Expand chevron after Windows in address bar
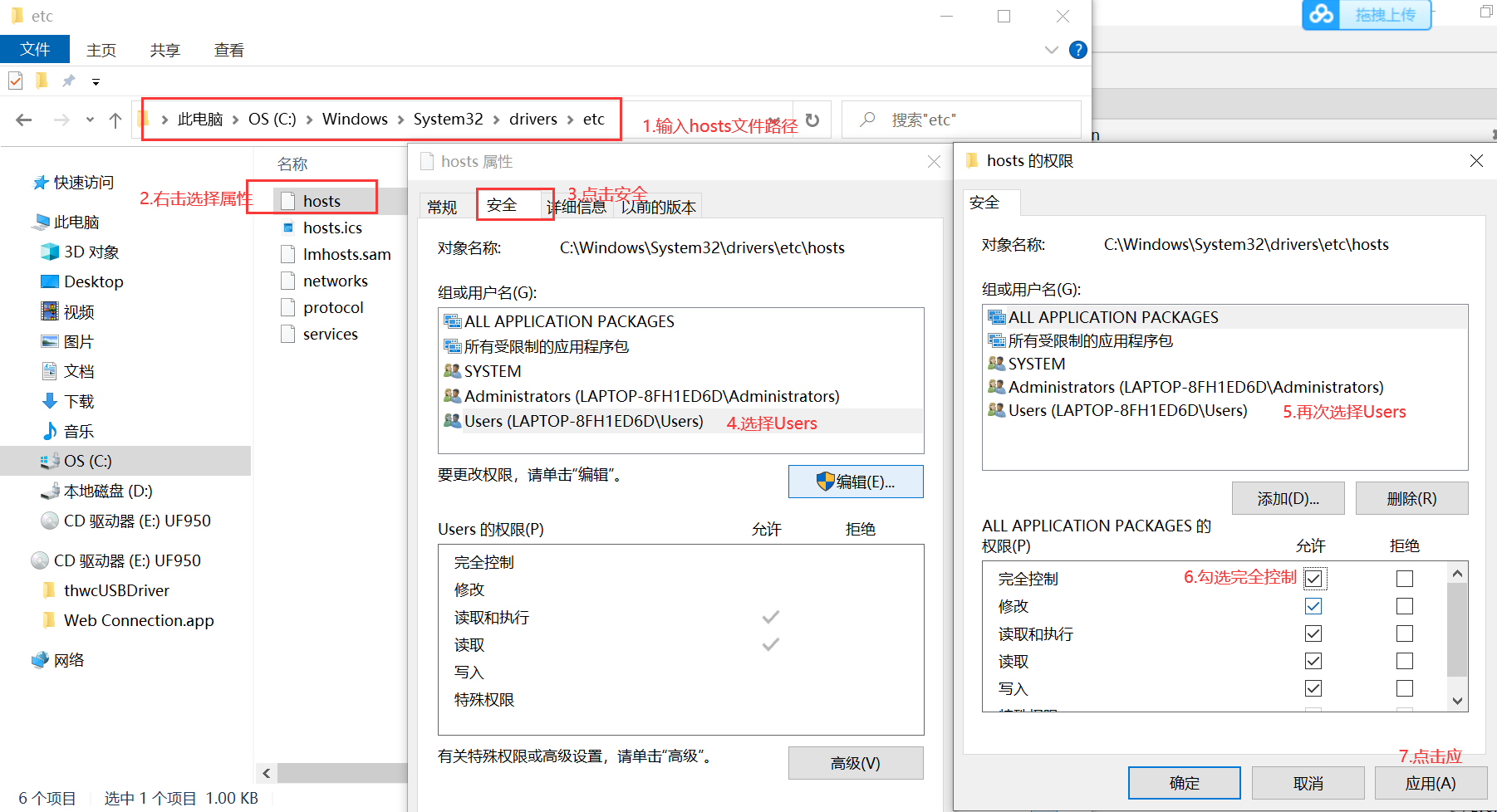This screenshot has width=1497, height=812. pyautogui.click(x=400, y=120)
